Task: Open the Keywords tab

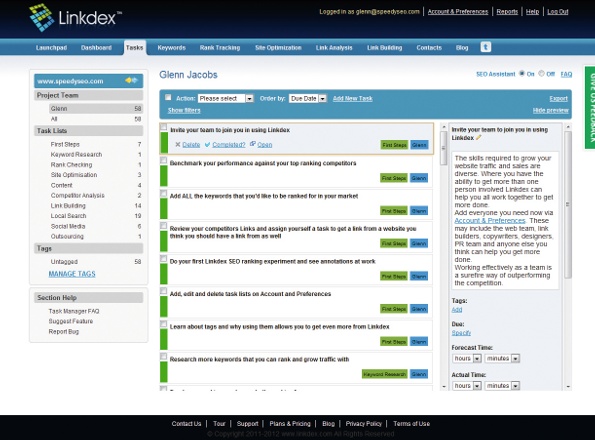Action: (x=172, y=48)
